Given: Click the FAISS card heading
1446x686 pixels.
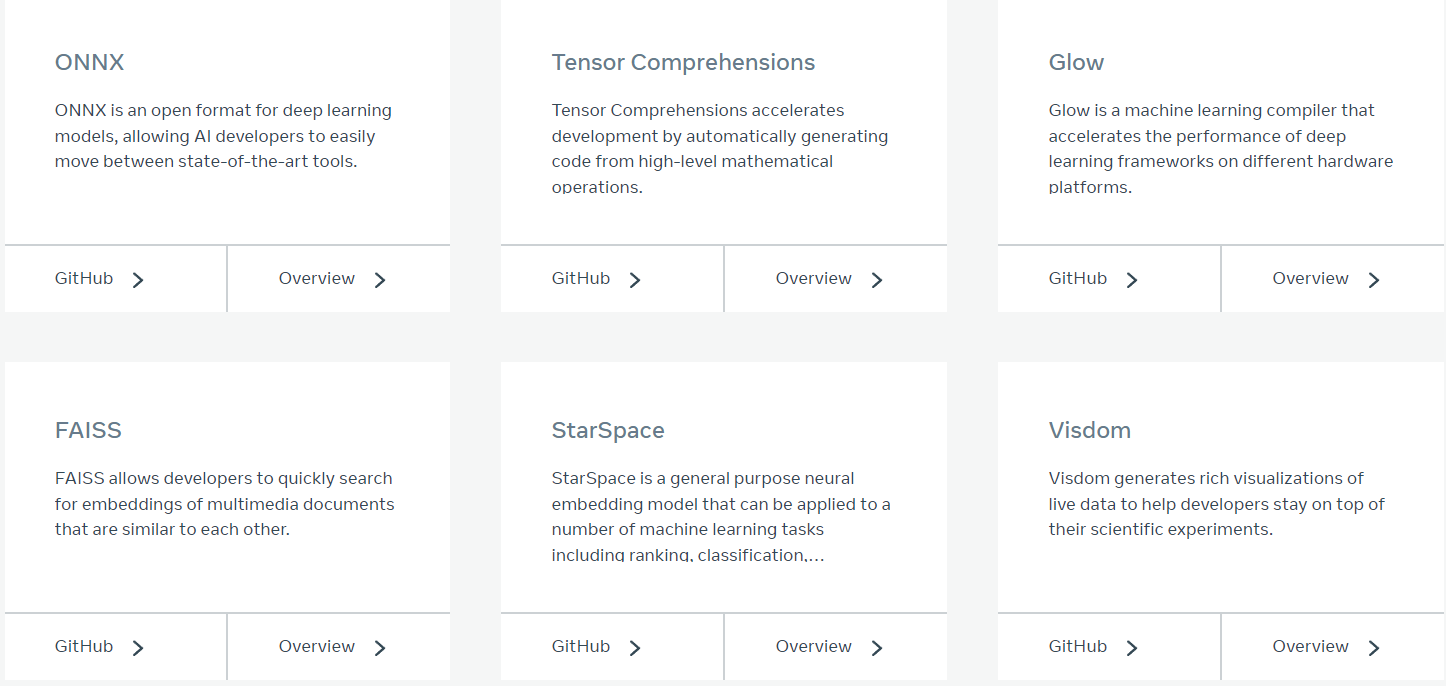Looking at the screenshot, I should point(88,431).
